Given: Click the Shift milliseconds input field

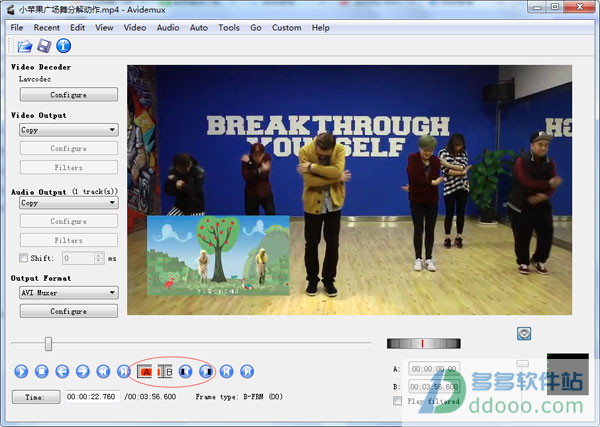Looking at the screenshot, I should [78, 258].
